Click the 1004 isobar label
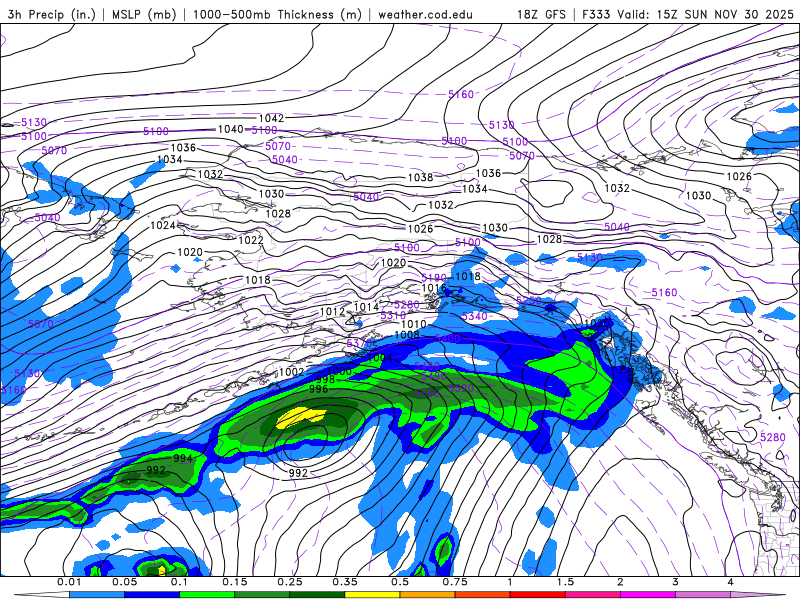The width and height of the screenshot is (800, 600). pos(380,358)
